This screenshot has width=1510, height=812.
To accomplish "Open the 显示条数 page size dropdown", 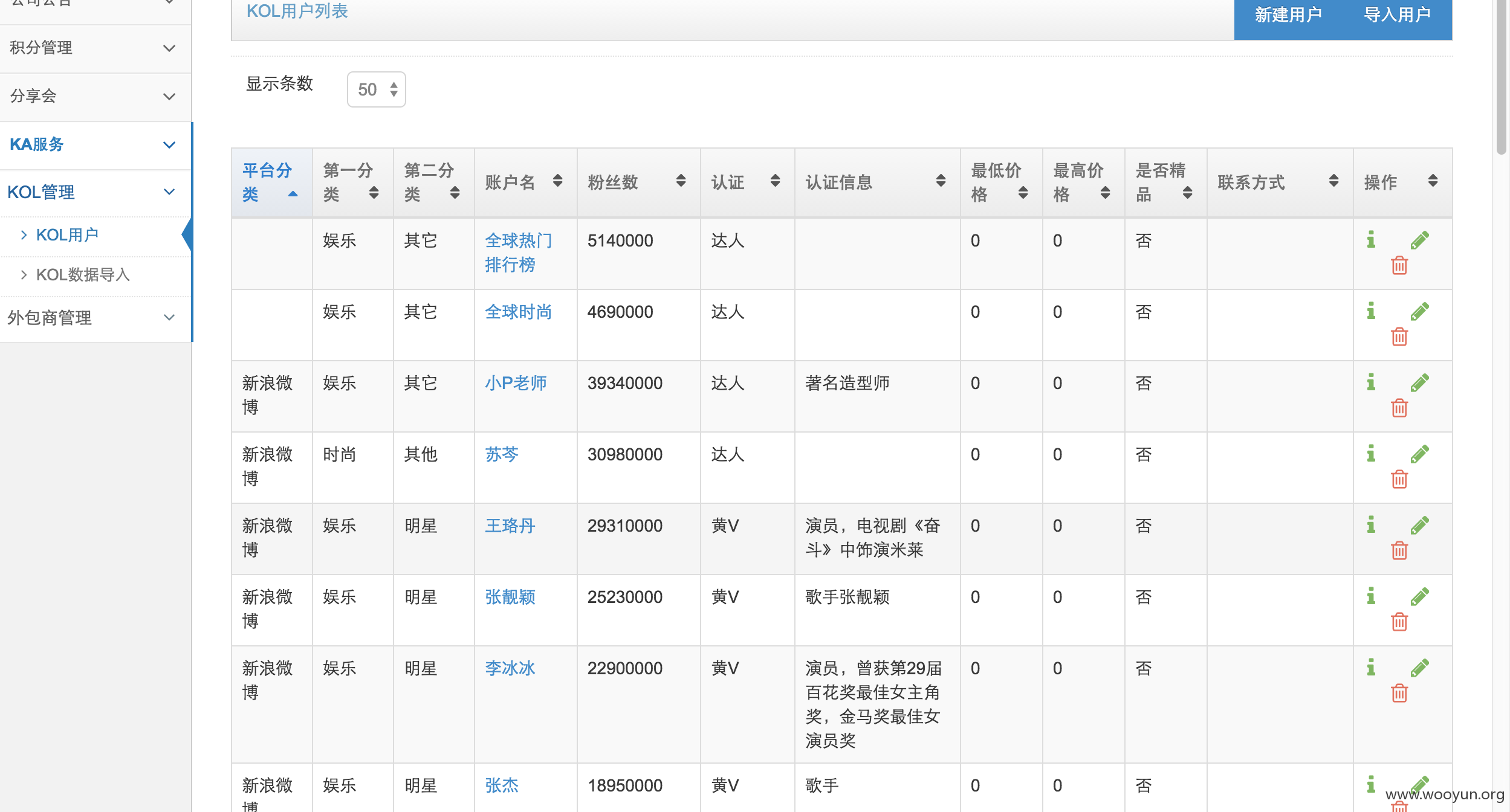I will (x=376, y=89).
